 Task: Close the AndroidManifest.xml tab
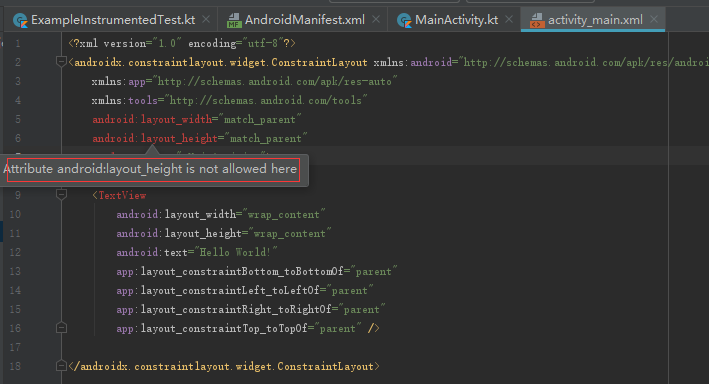pos(376,19)
